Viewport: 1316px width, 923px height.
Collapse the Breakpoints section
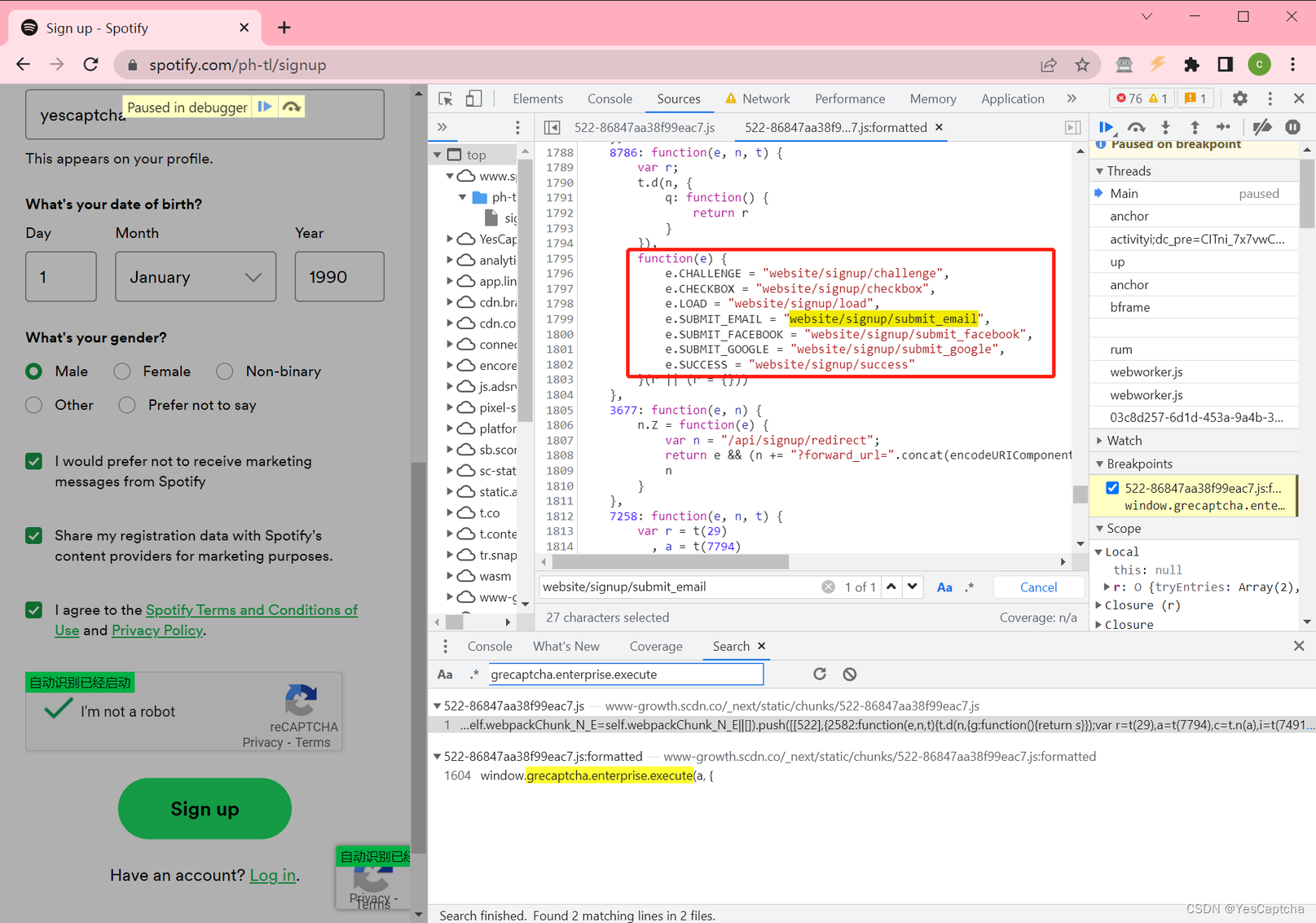pos(1100,464)
